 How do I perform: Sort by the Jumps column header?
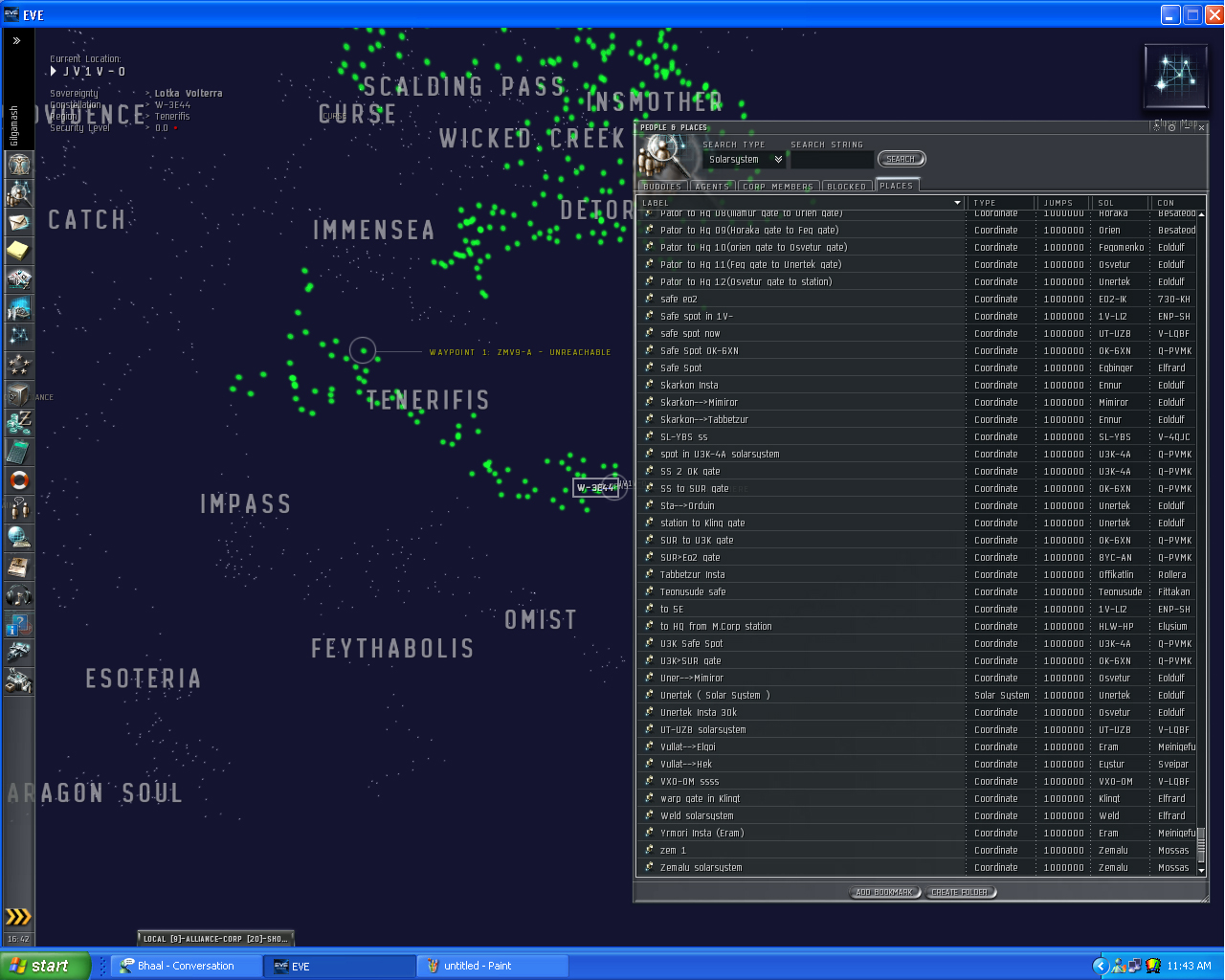[1063, 203]
